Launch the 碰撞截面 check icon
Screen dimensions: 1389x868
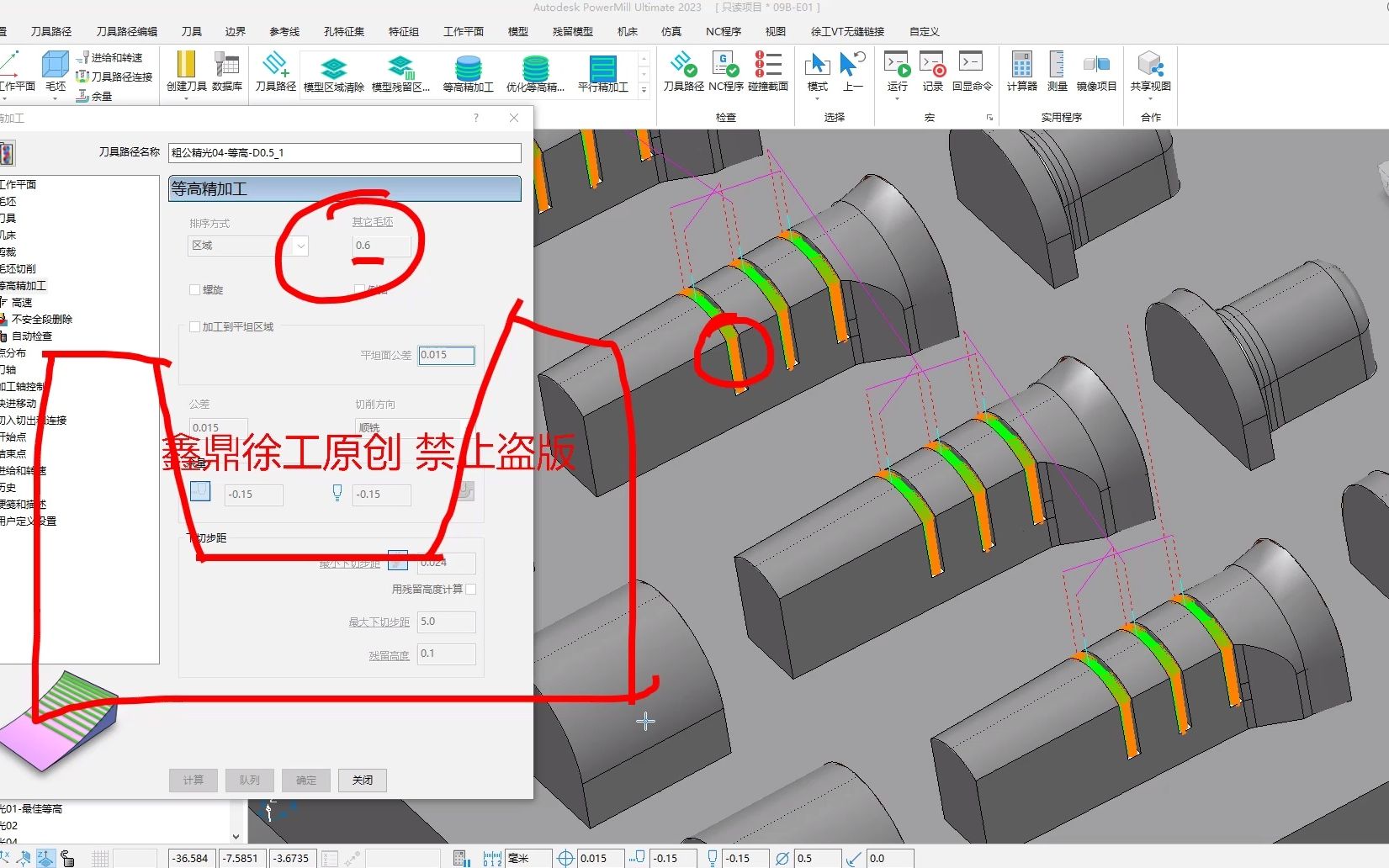coord(767,71)
